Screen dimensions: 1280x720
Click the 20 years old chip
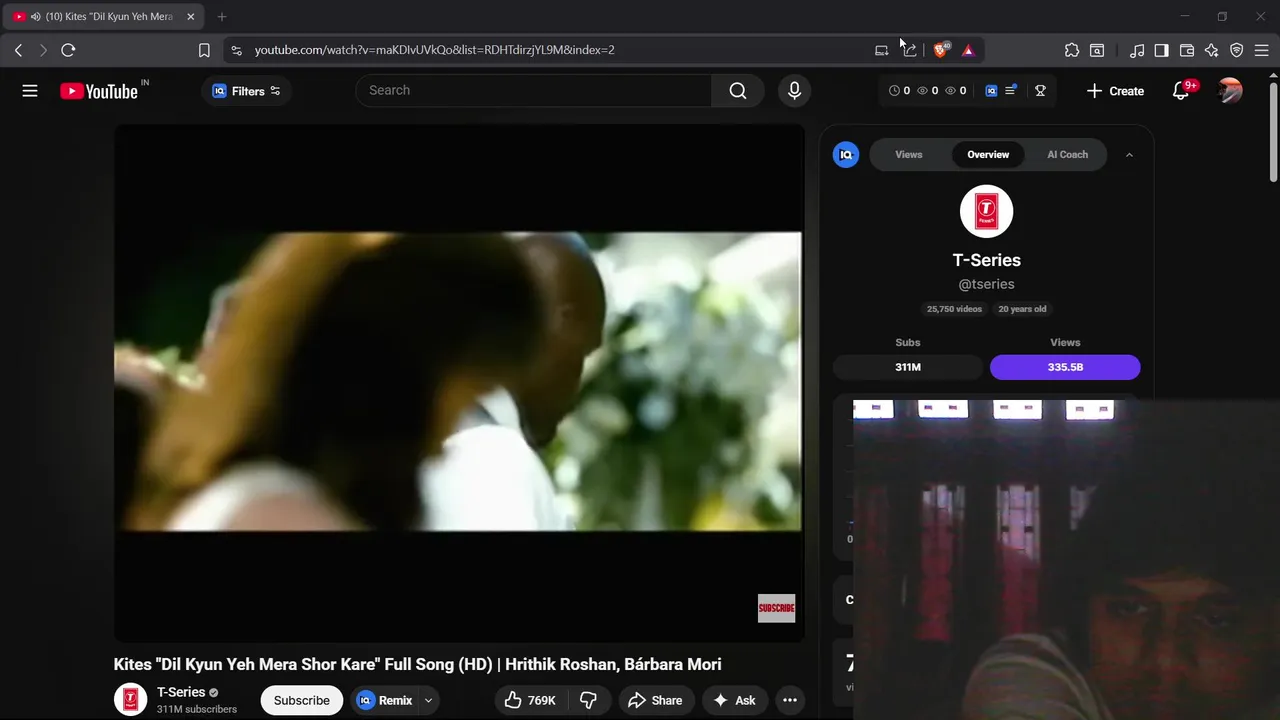tap(1022, 309)
